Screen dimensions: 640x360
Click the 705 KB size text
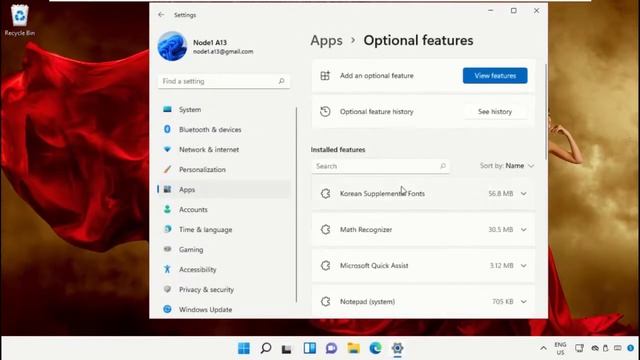[502, 301]
